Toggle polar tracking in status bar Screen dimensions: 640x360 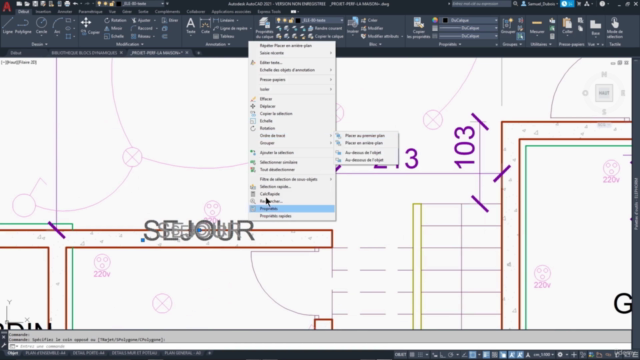pos(451,355)
